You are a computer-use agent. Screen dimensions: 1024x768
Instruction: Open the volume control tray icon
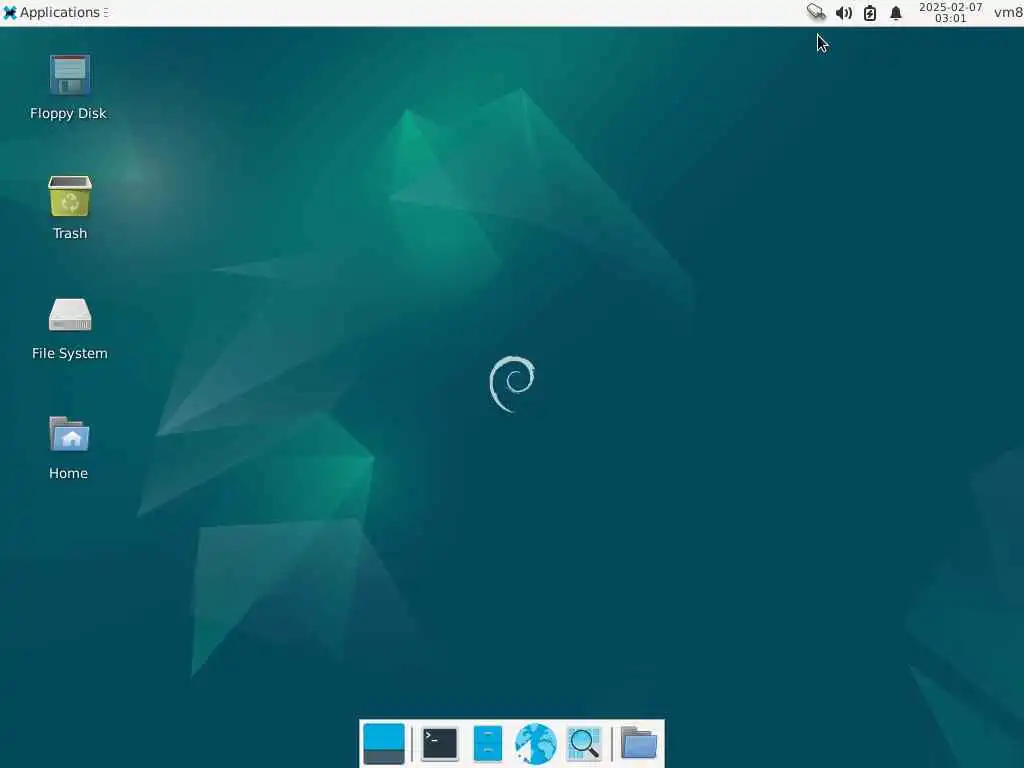(844, 13)
